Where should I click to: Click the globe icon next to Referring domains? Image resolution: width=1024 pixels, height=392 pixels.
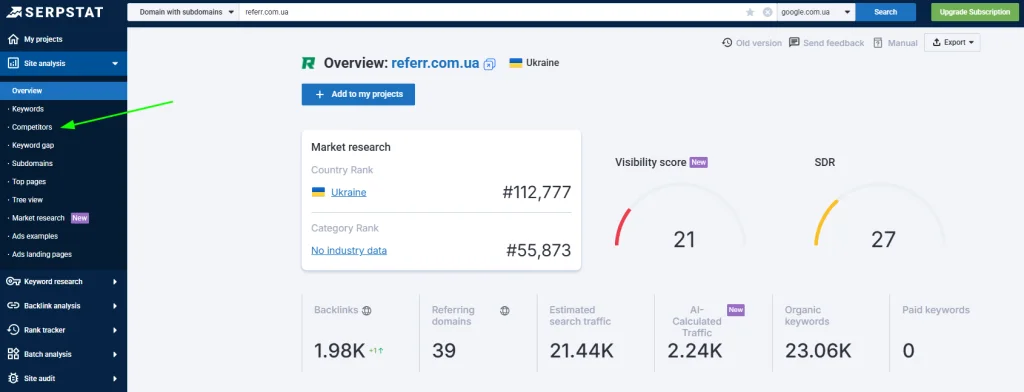505,310
